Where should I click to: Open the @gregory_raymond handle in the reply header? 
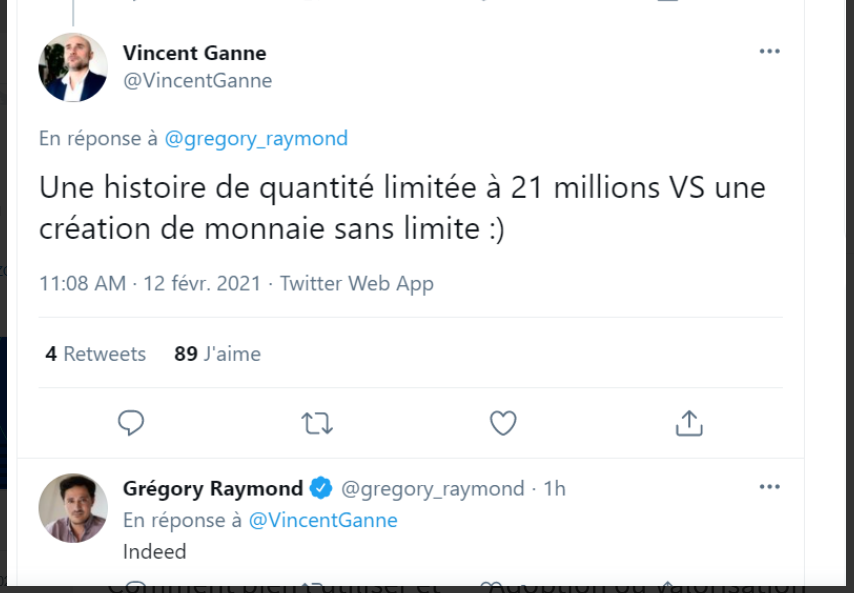click(x=433, y=488)
